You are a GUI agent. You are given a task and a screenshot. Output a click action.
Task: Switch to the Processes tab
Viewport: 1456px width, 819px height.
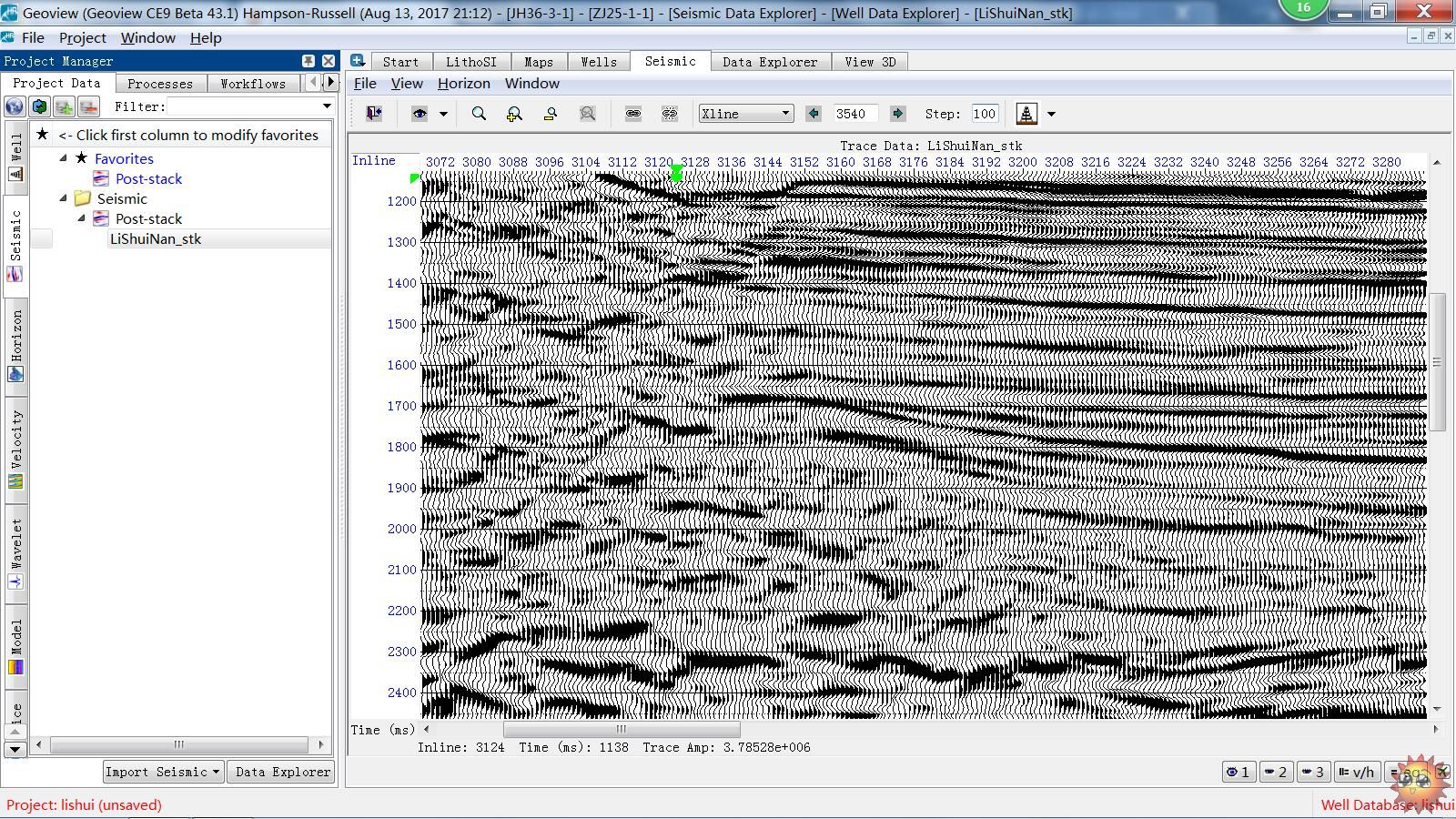pyautogui.click(x=160, y=84)
